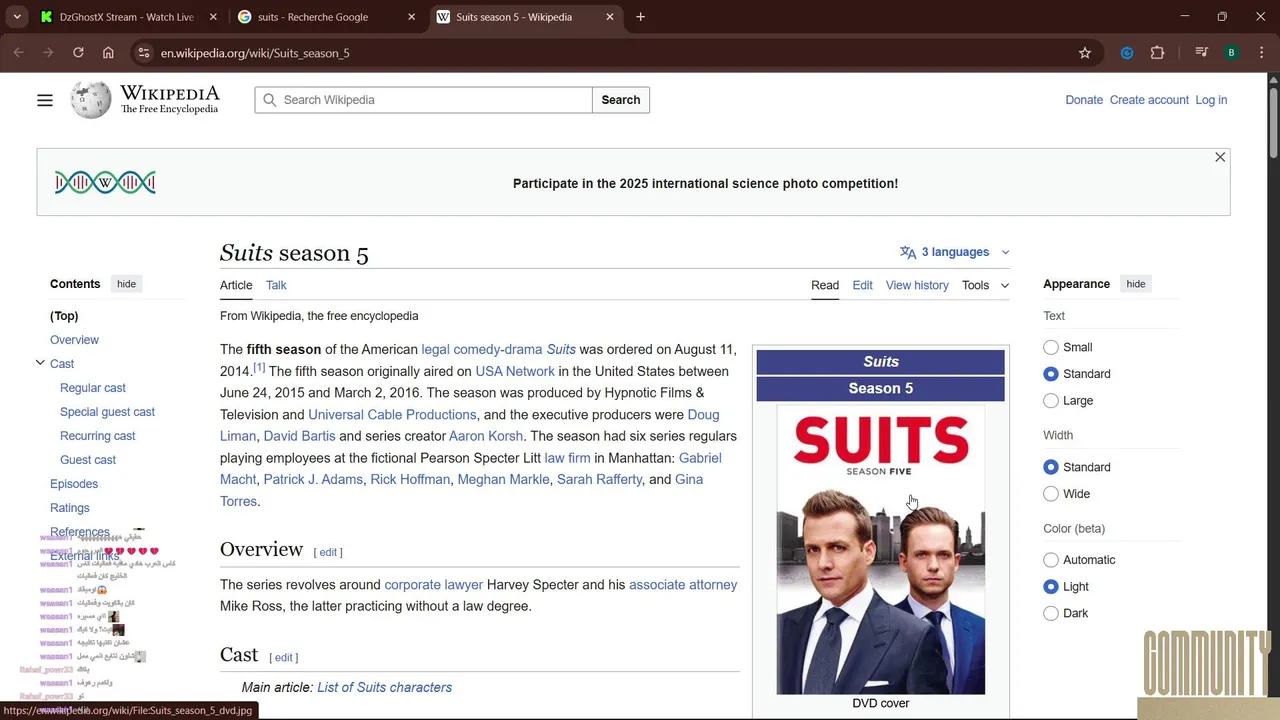View site information icon in address bar
The width and height of the screenshot is (1280, 720).
coord(144,53)
